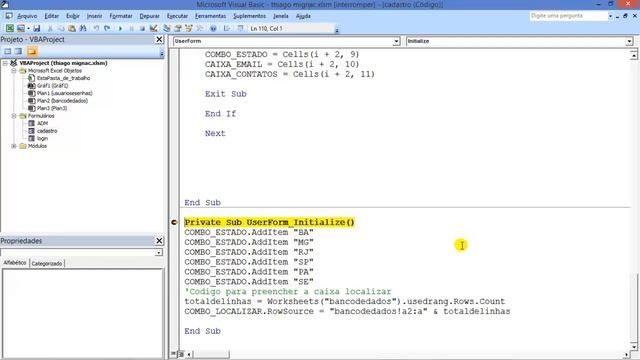Click the Paste clipboard icon
The height and width of the screenshot is (360, 640).
tap(71, 29)
